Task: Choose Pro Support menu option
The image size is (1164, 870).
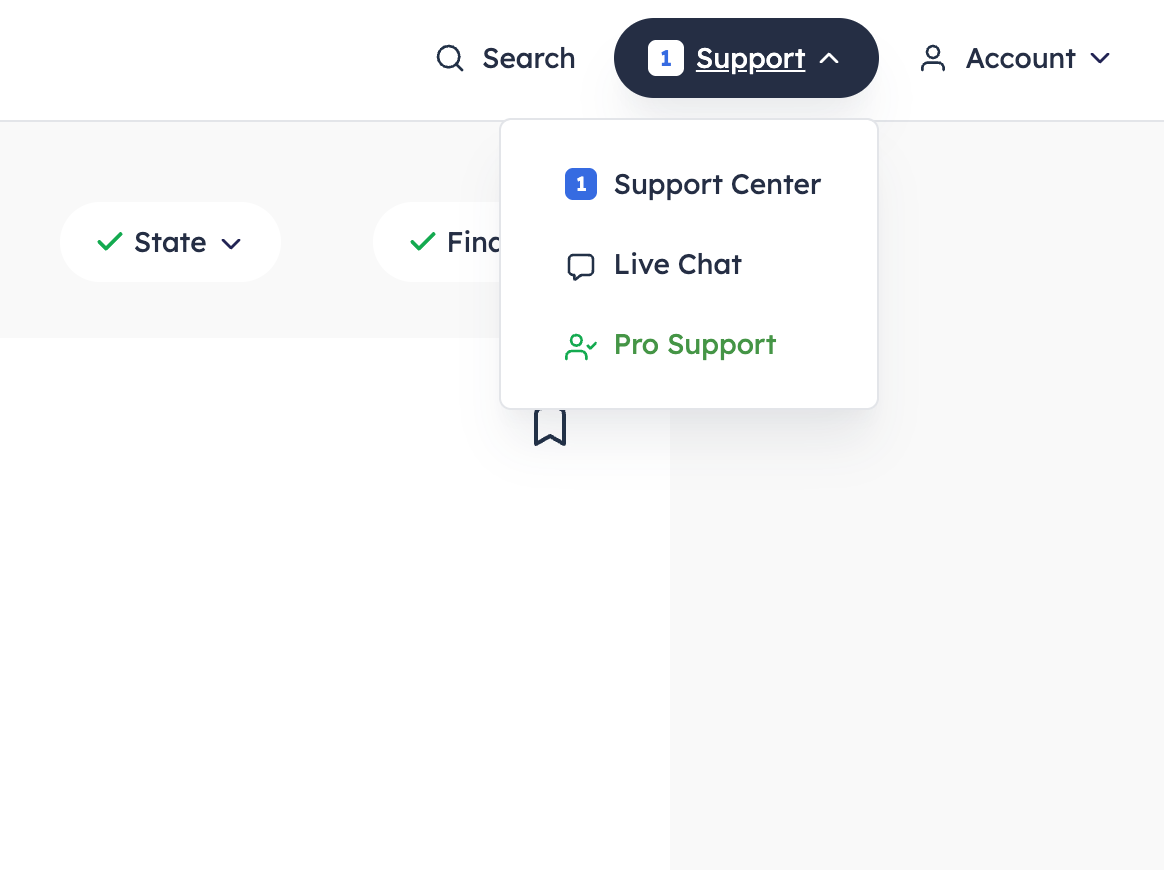Action: coord(695,345)
